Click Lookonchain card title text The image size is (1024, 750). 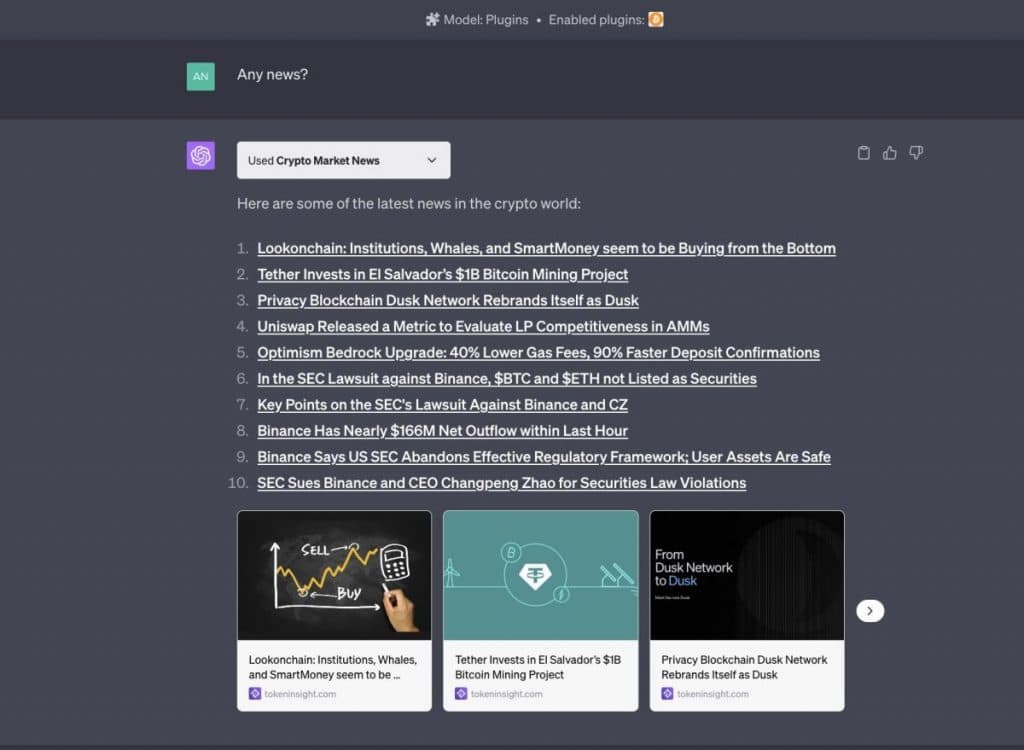332,667
